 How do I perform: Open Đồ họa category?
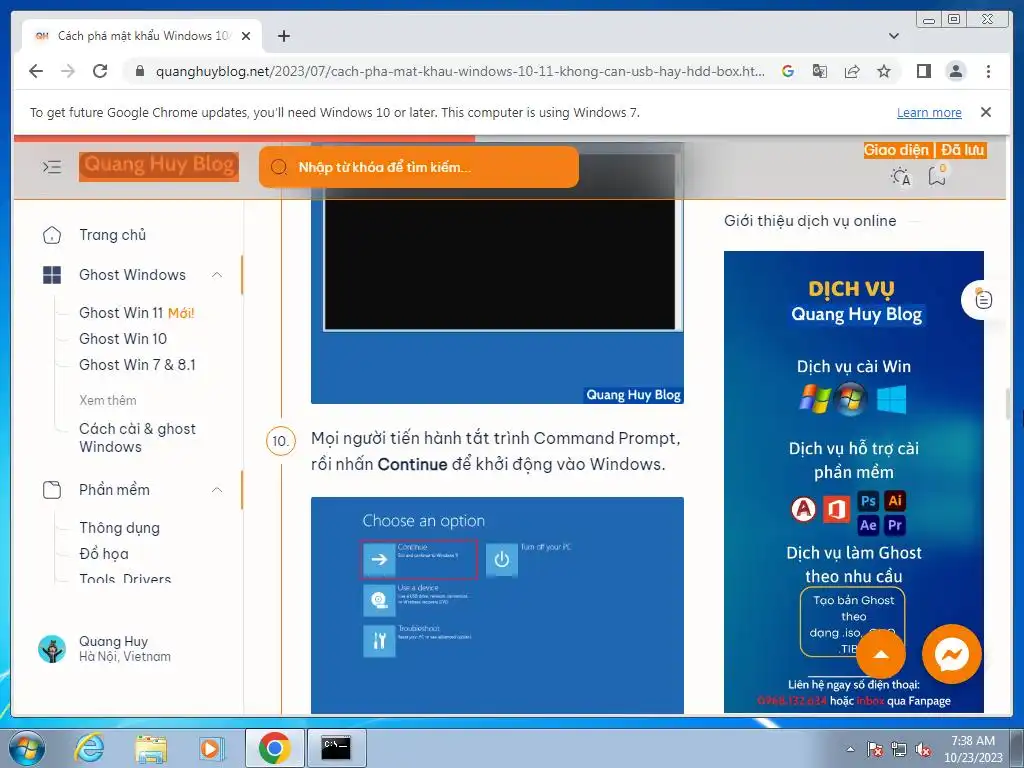(x=104, y=554)
